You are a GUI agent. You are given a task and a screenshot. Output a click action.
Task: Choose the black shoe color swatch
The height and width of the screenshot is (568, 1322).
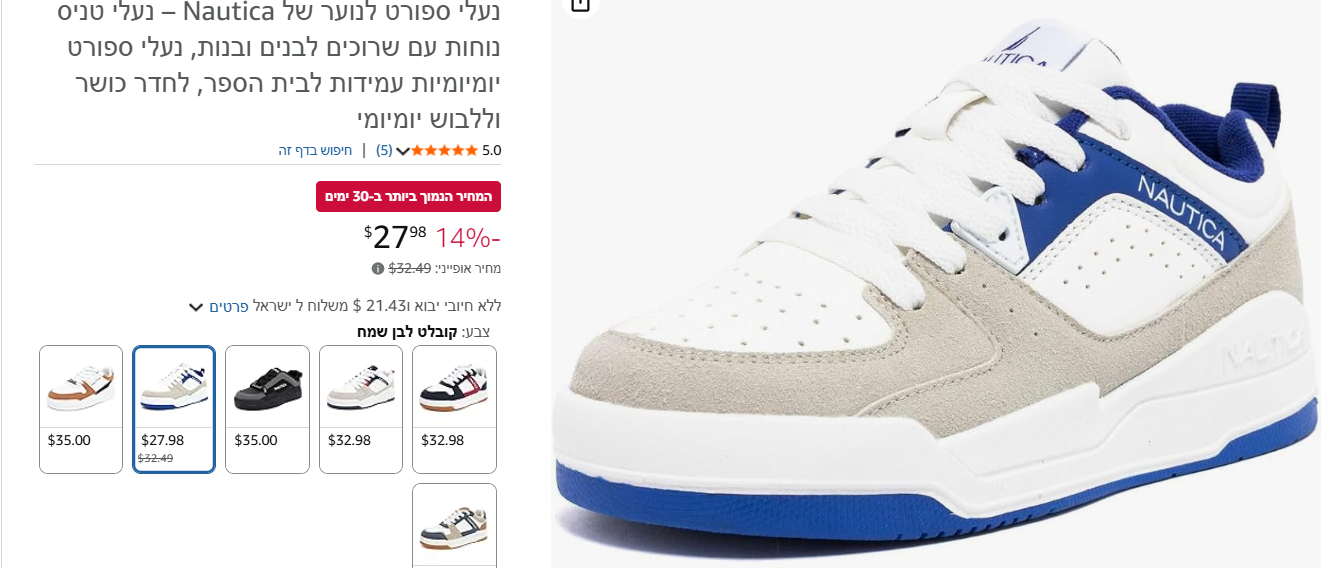[x=267, y=409]
